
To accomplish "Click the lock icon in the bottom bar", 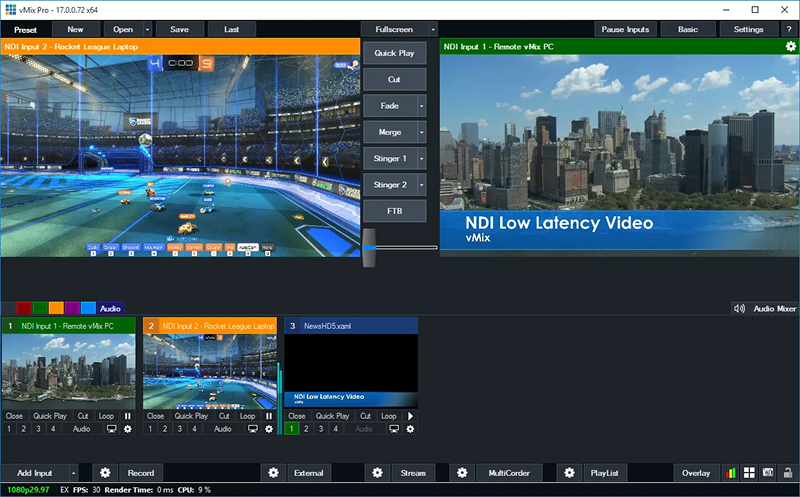I will coord(788,473).
